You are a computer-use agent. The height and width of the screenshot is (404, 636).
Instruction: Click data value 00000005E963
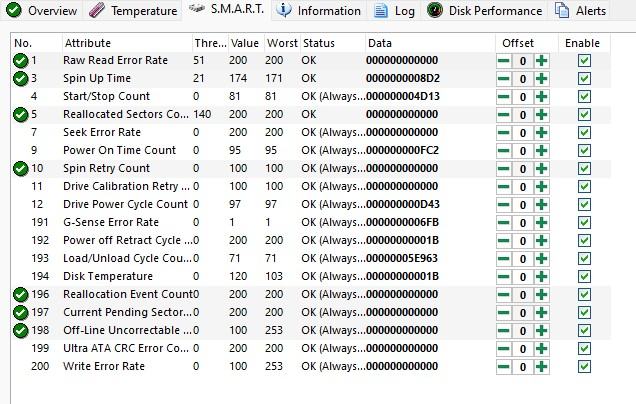pos(402,258)
